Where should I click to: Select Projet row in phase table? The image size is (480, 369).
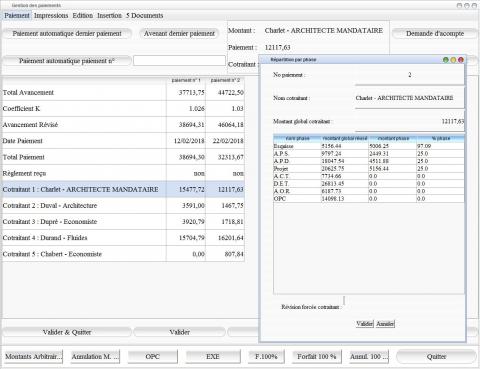[x=369, y=169]
